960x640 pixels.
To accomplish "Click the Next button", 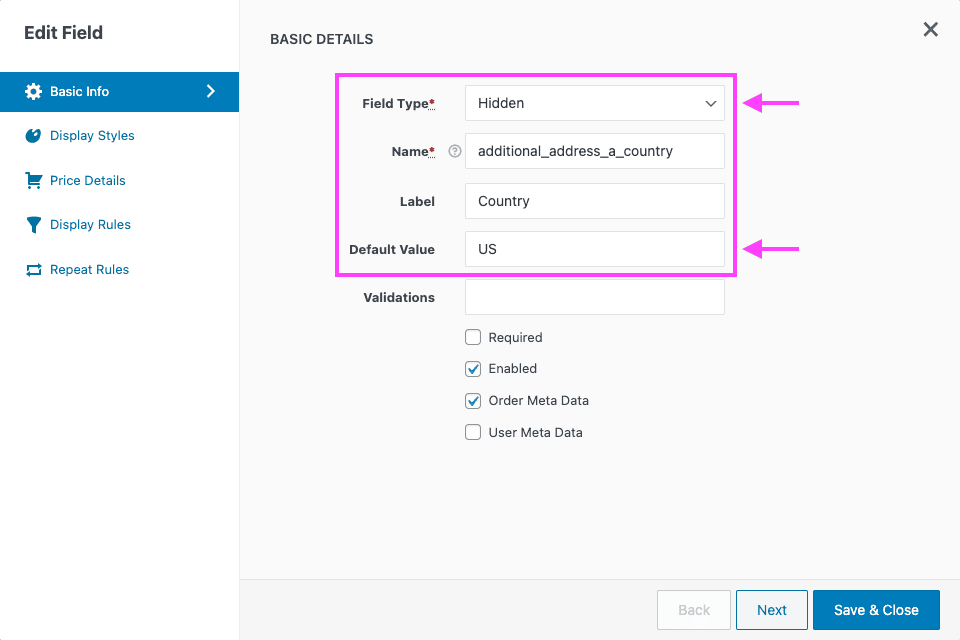I will pos(771,609).
